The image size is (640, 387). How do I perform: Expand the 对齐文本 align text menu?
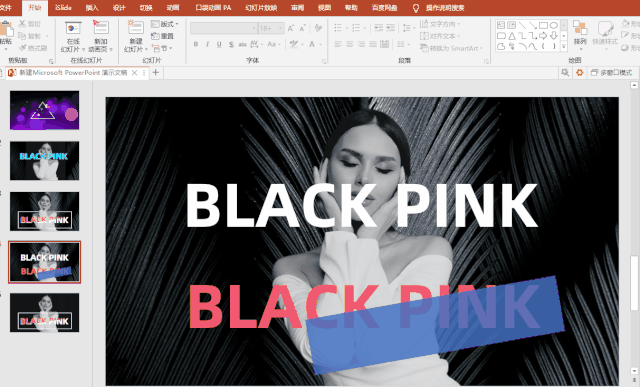pyautogui.click(x=440, y=36)
